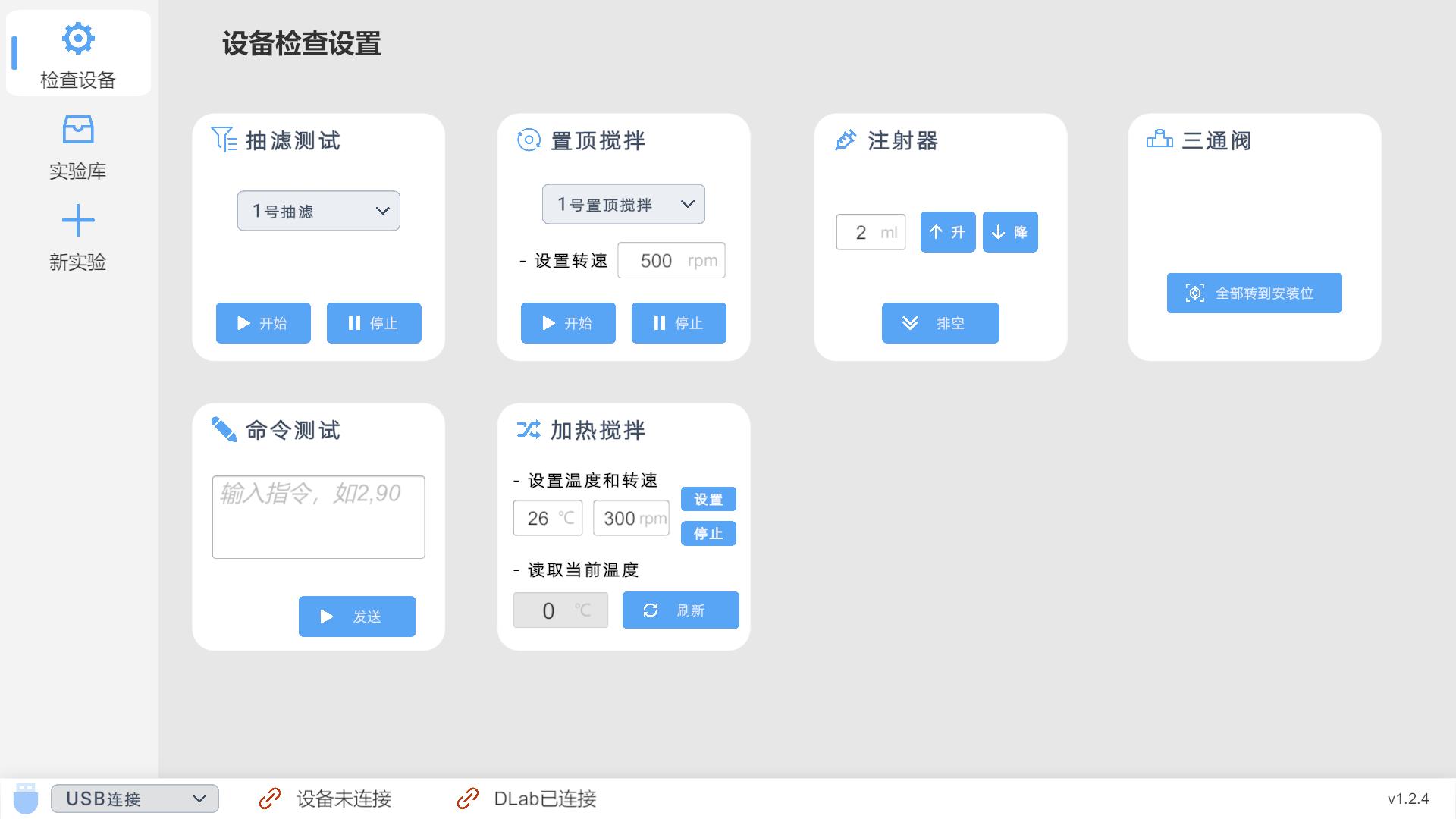Click the command input textarea
The height and width of the screenshot is (819, 1456).
[318, 516]
